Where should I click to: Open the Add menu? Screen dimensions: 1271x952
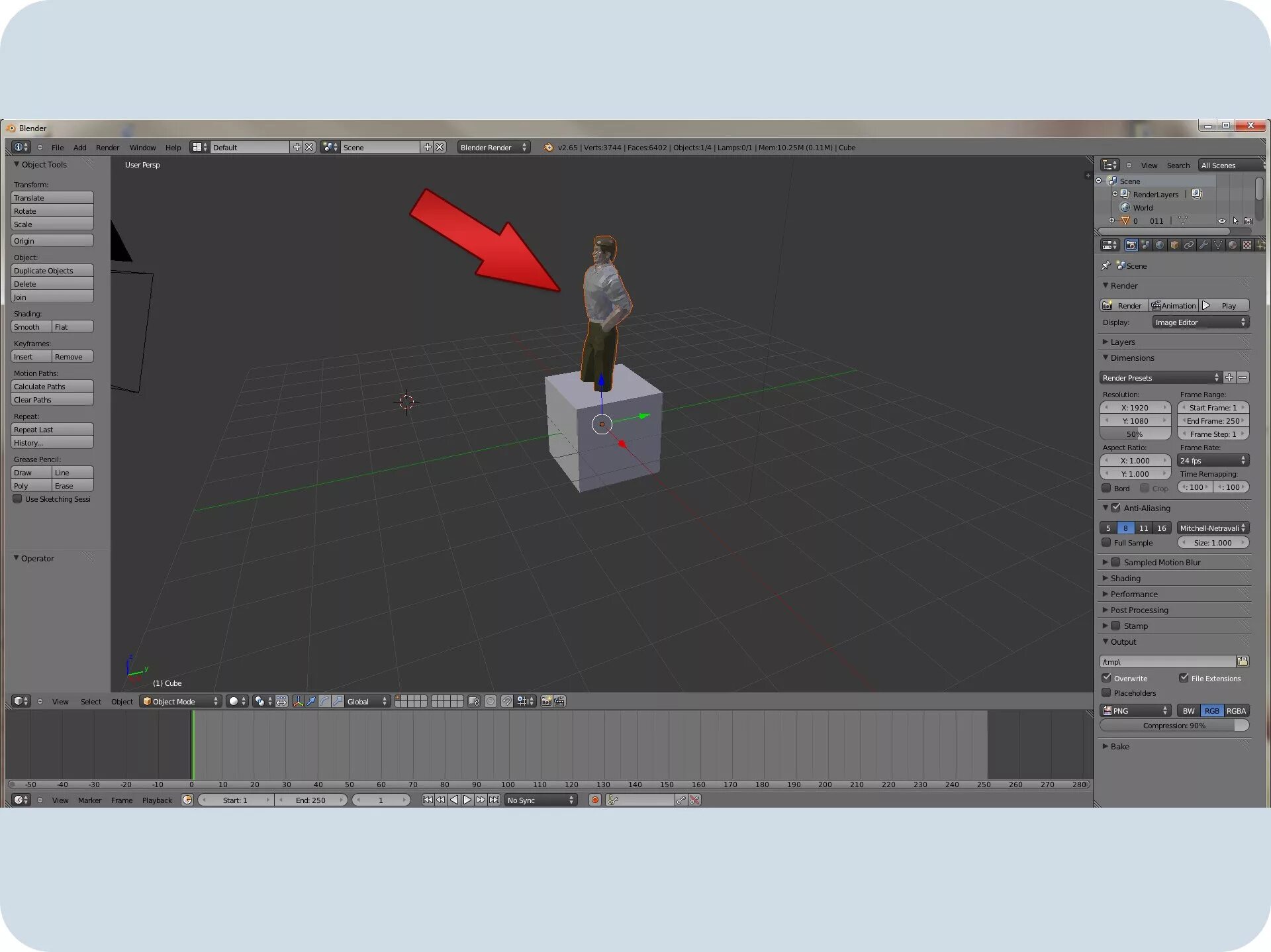pyautogui.click(x=79, y=147)
